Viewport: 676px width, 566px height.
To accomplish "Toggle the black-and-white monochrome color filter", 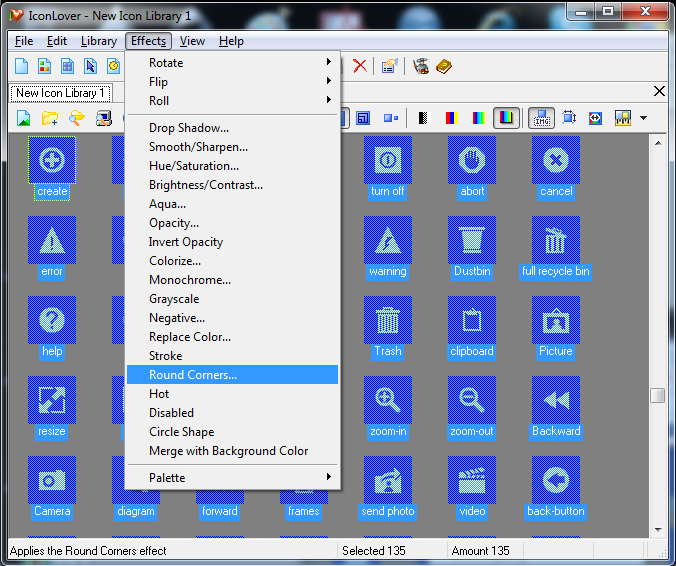I will tap(424, 118).
